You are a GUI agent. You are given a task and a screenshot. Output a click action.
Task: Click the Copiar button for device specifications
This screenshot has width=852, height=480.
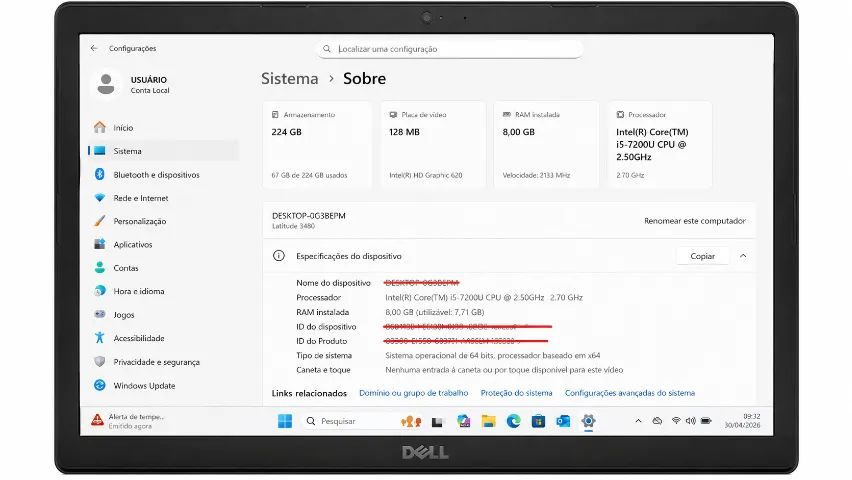(703, 256)
